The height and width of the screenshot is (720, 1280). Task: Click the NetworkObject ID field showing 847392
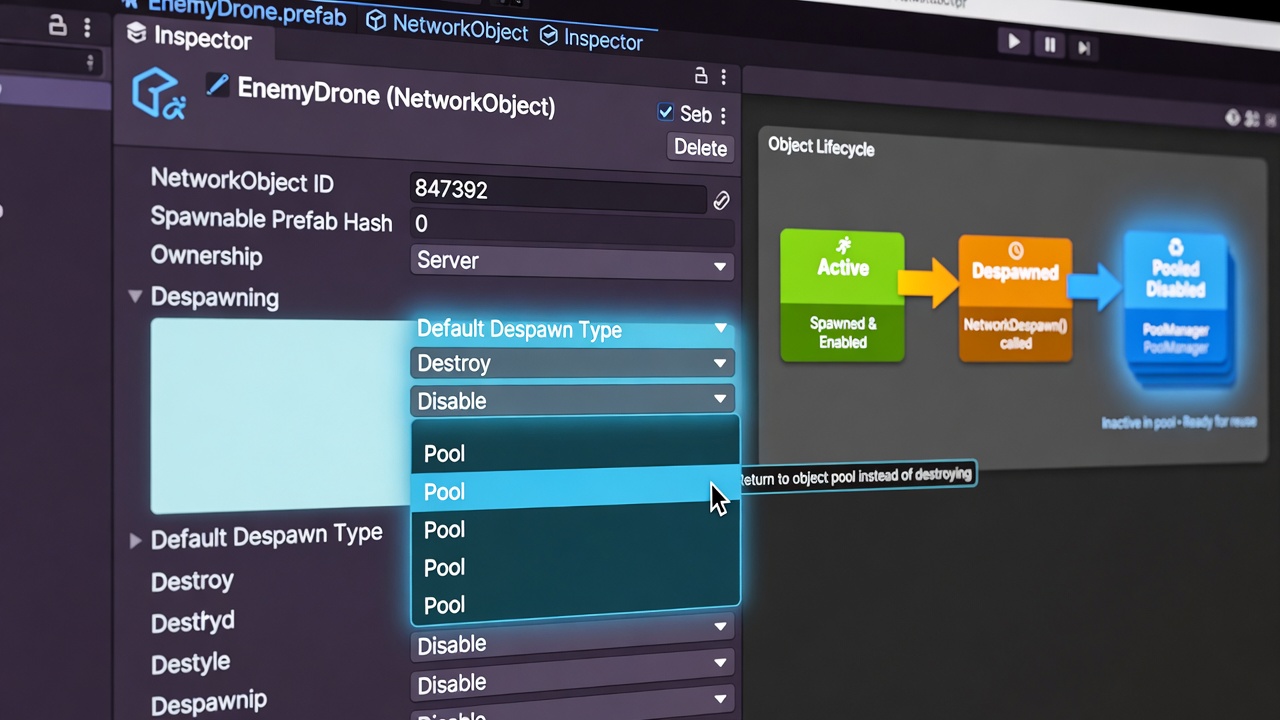(559, 190)
